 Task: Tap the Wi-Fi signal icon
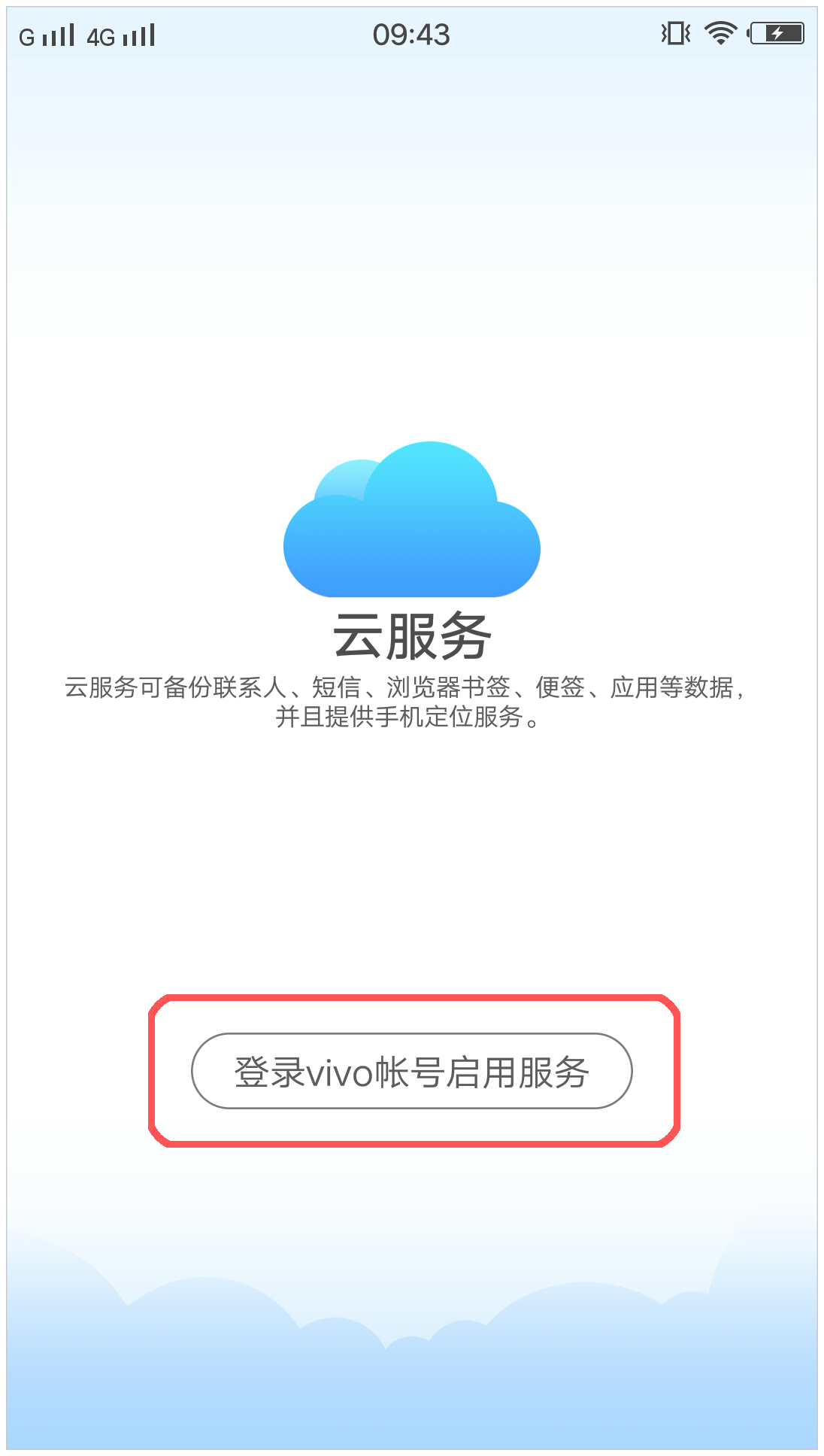(720, 33)
